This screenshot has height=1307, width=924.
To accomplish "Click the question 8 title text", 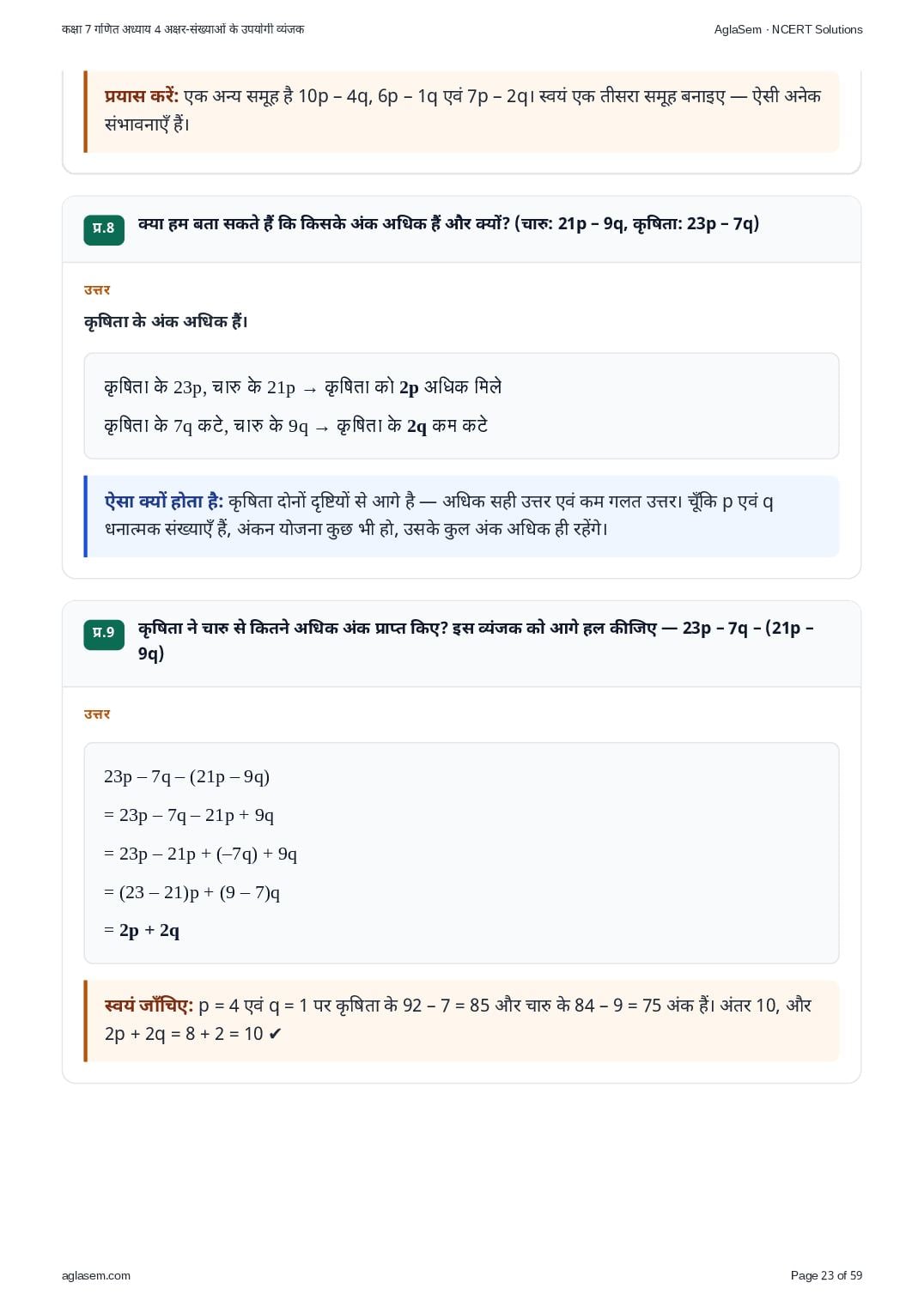I will tap(448, 224).
